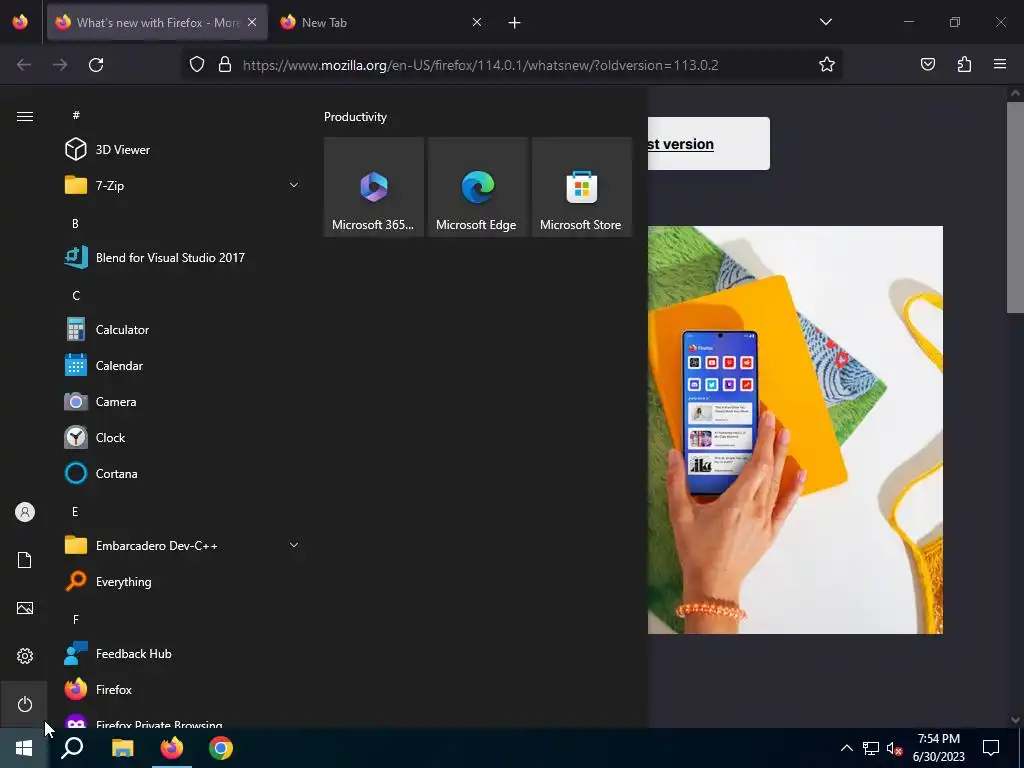The image size is (1024, 768).
Task: Jump to letters via the # header
Action: 76,115
